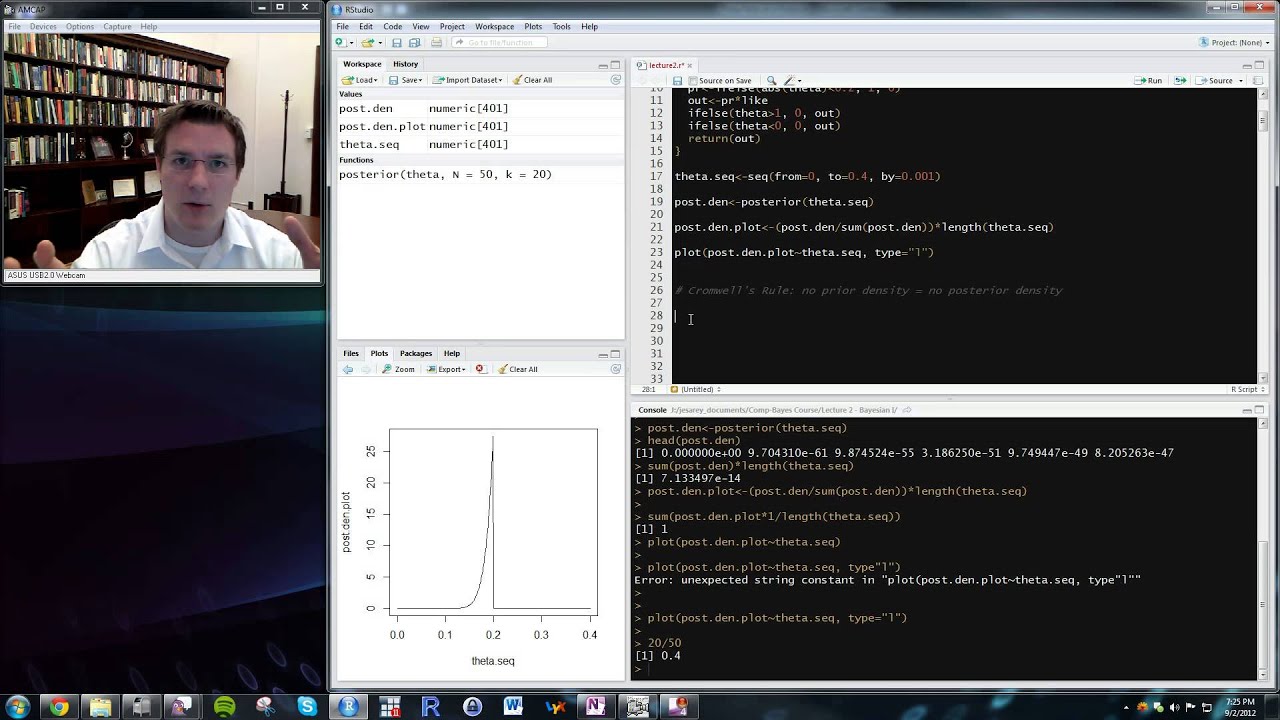Maximize the Console pane
This screenshot has width=1280, height=720.
(x=1260, y=410)
